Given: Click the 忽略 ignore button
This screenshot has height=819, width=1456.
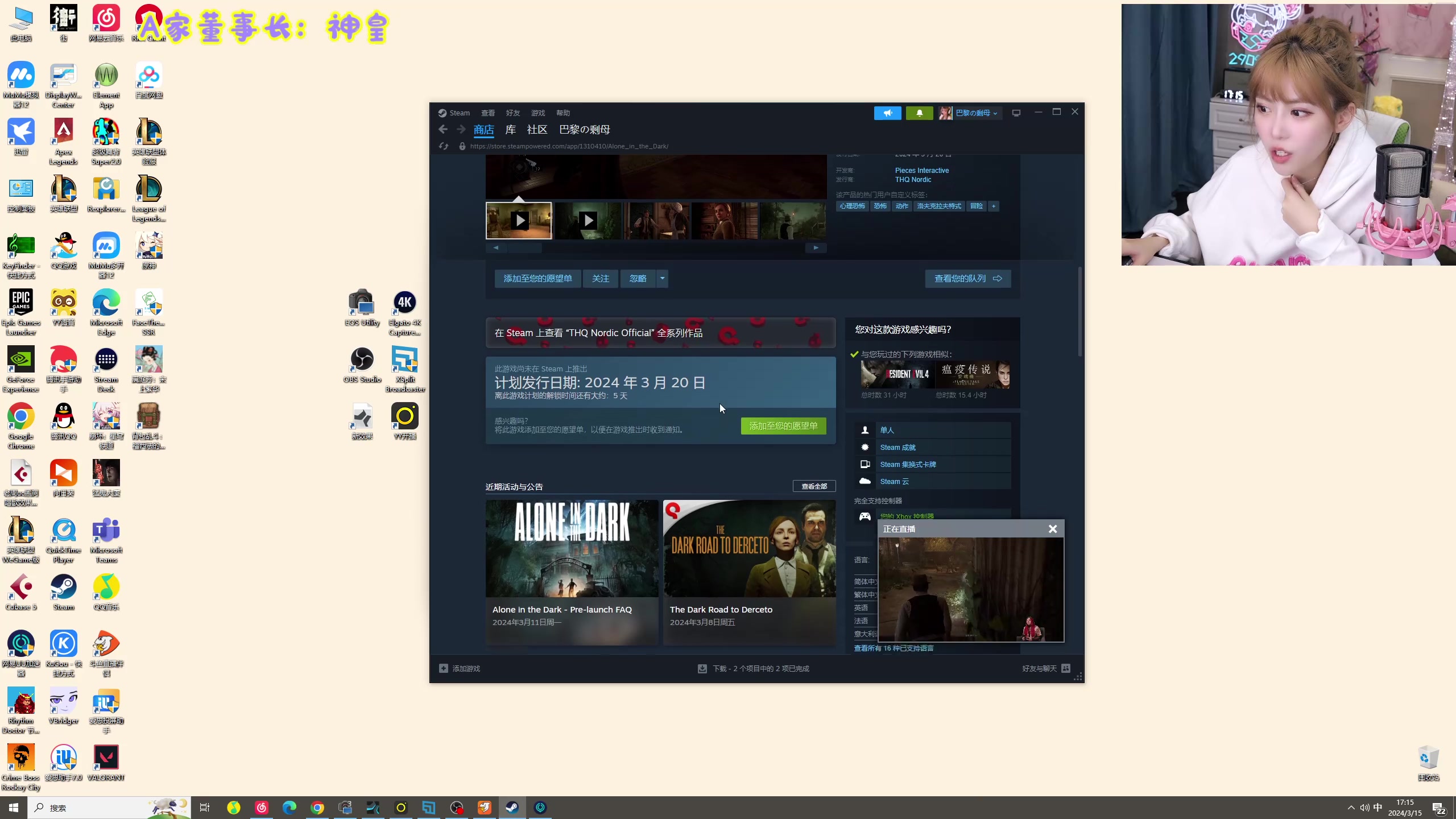Looking at the screenshot, I should (638, 279).
